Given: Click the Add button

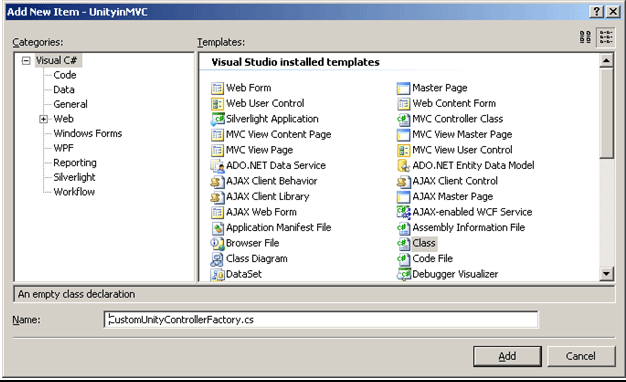Looking at the screenshot, I should pyautogui.click(x=507, y=356).
